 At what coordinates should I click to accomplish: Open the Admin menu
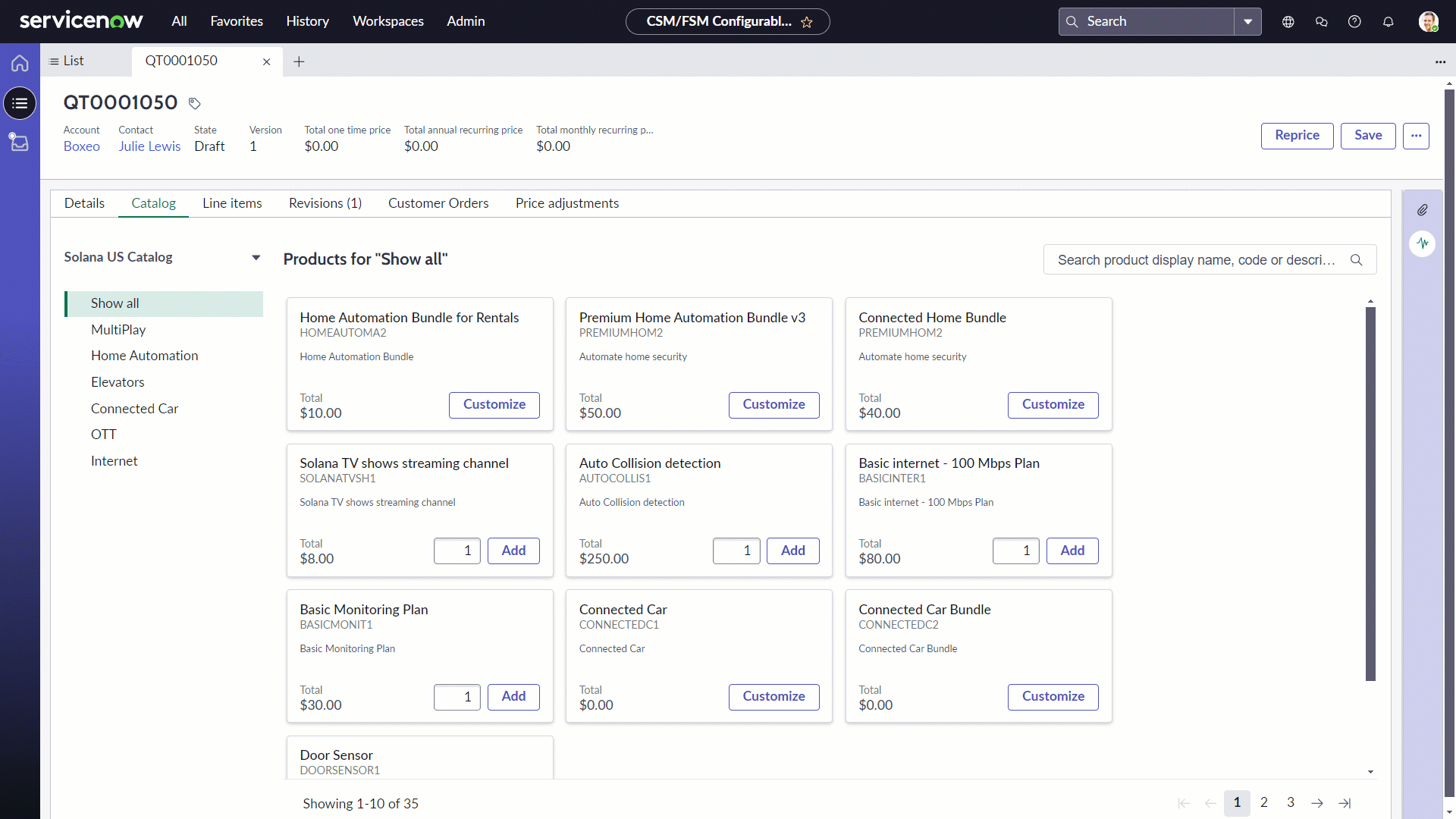click(x=466, y=21)
